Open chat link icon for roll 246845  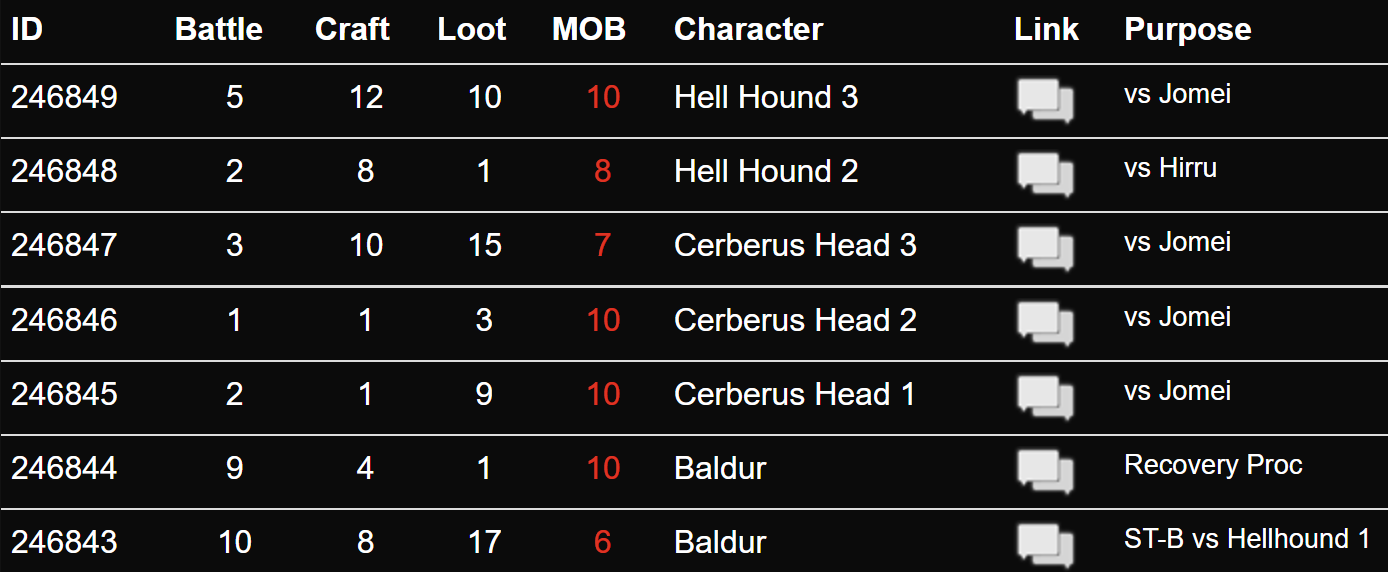coord(1046,396)
